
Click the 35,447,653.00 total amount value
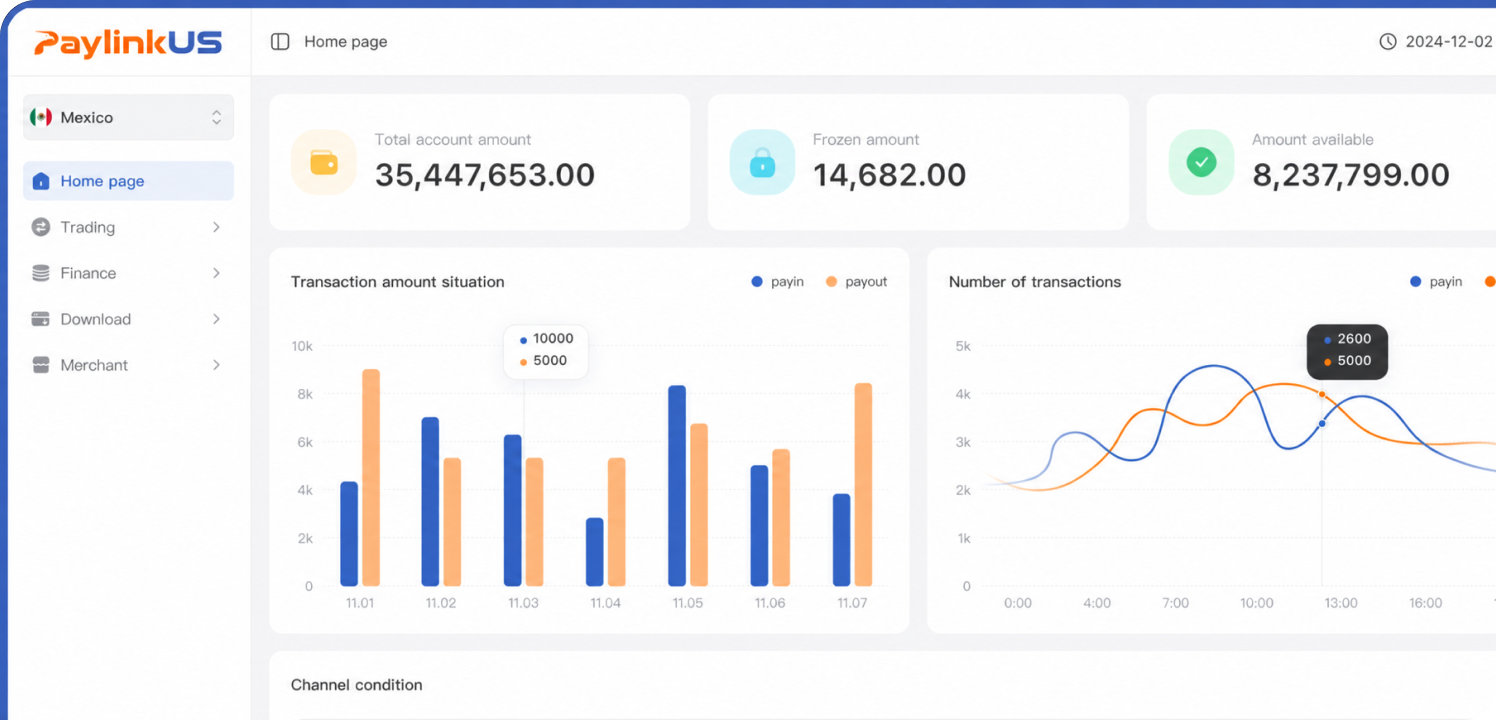click(485, 175)
